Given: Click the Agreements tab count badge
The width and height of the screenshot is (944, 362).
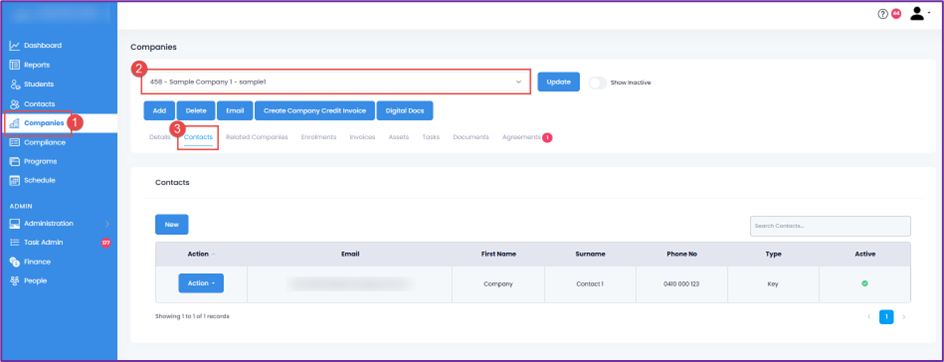Looking at the screenshot, I should [547, 137].
